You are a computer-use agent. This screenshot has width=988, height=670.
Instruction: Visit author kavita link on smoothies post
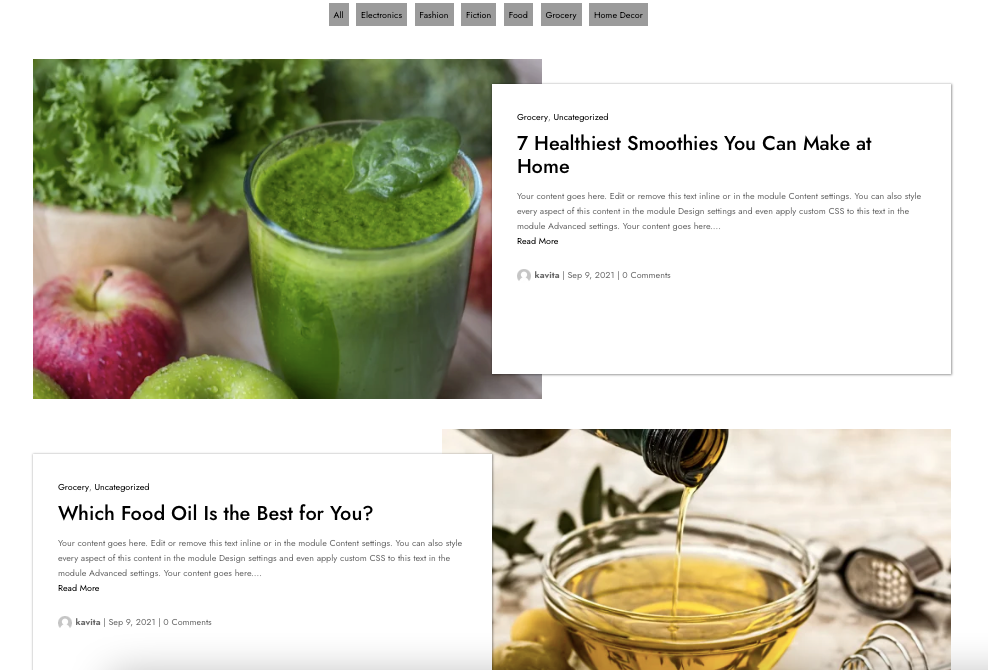click(547, 275)
